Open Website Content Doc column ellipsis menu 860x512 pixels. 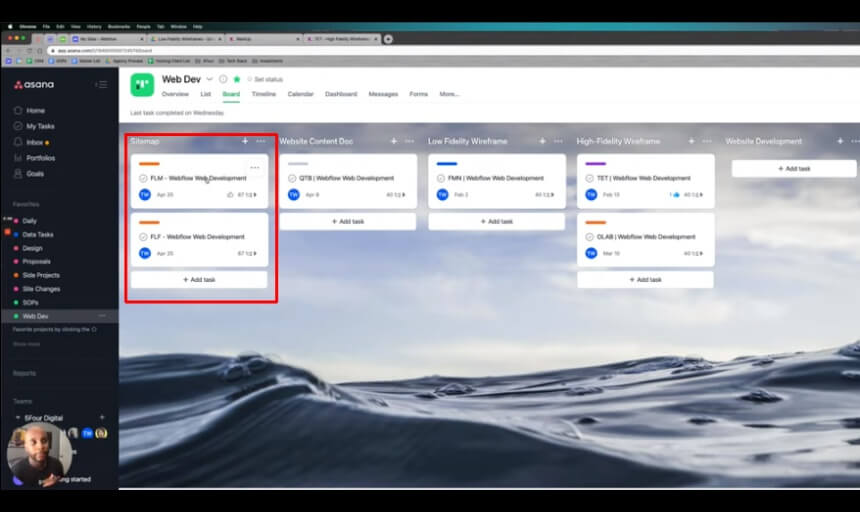[409, 141]
